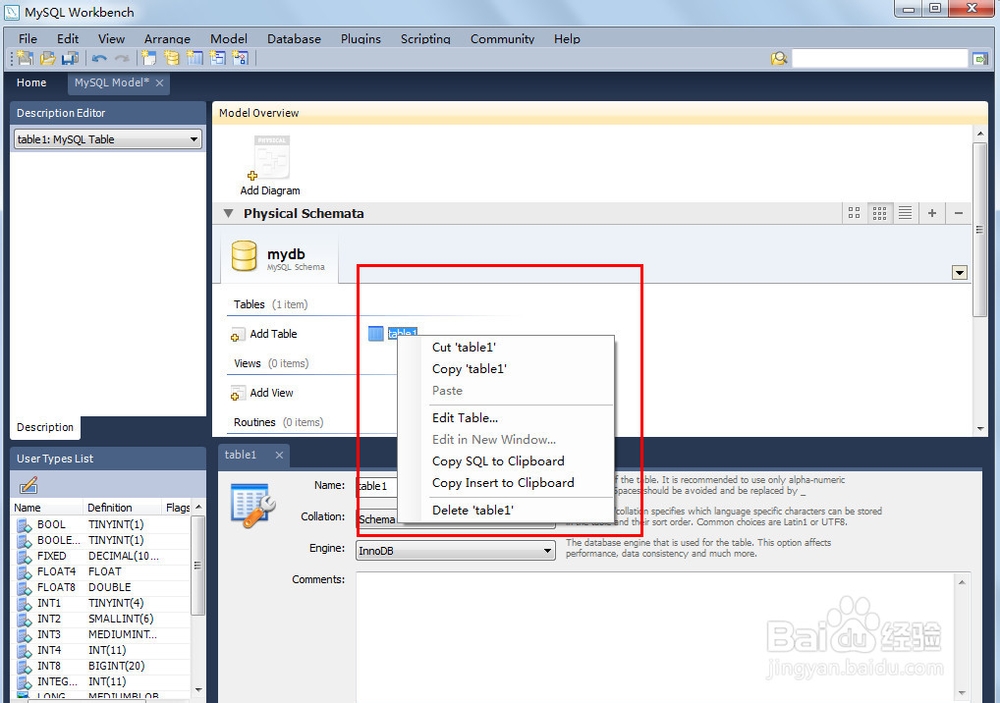Select the FIXED user type row
Viewport: 1000px width, 703px height.
[102, 556]
